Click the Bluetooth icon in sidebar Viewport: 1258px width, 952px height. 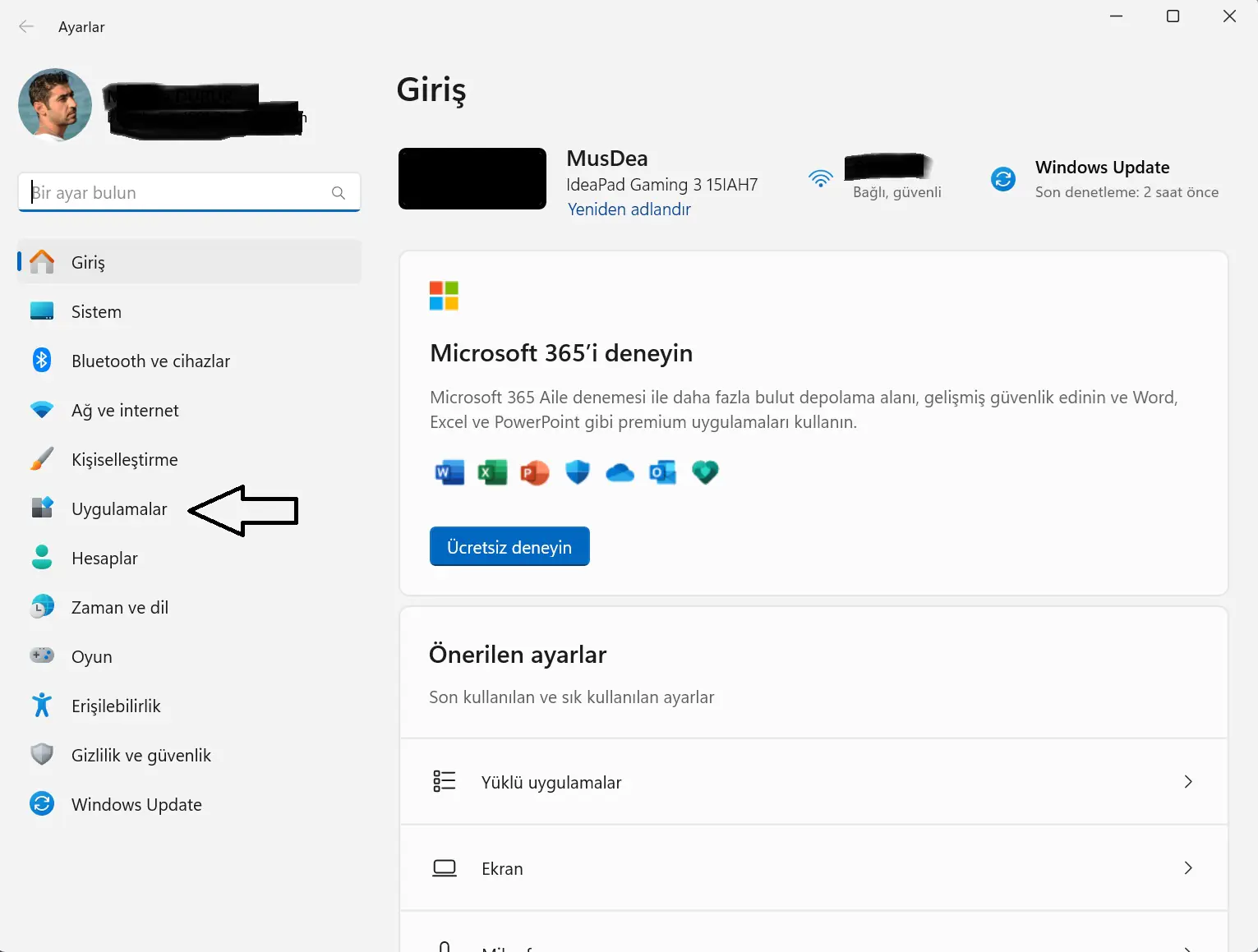42,361
